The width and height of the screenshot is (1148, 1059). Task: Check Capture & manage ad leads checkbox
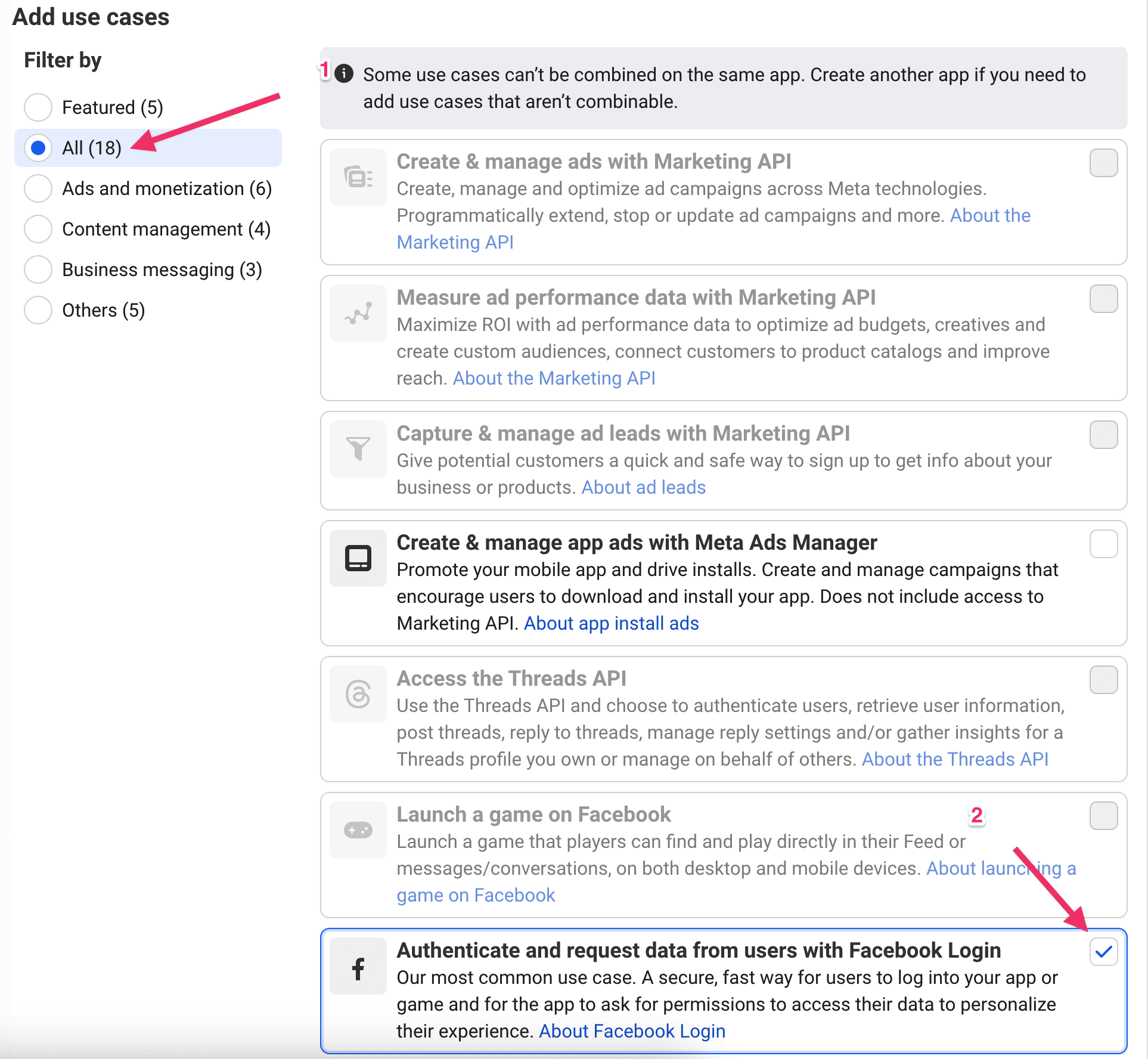point(1103,435)
